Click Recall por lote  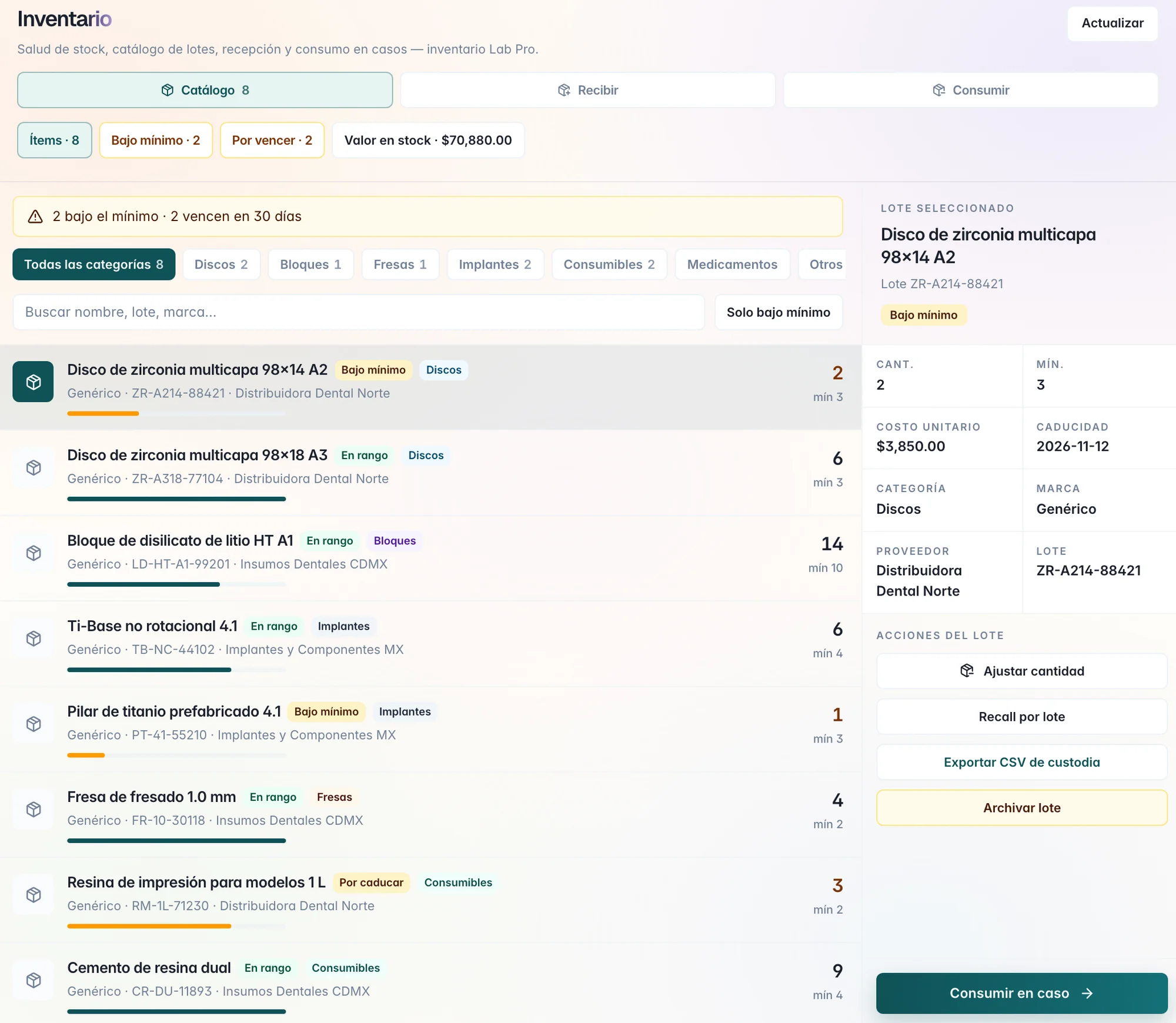coord(1022,717)
